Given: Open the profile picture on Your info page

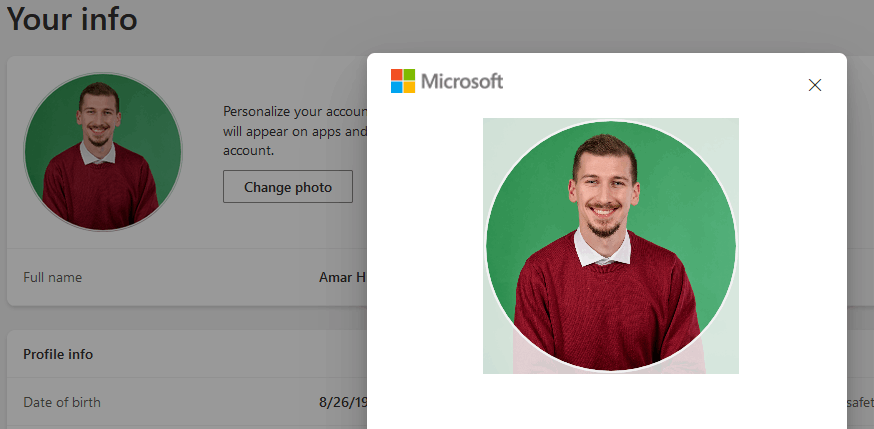Looking at the screenshot, I should point(103,152).
